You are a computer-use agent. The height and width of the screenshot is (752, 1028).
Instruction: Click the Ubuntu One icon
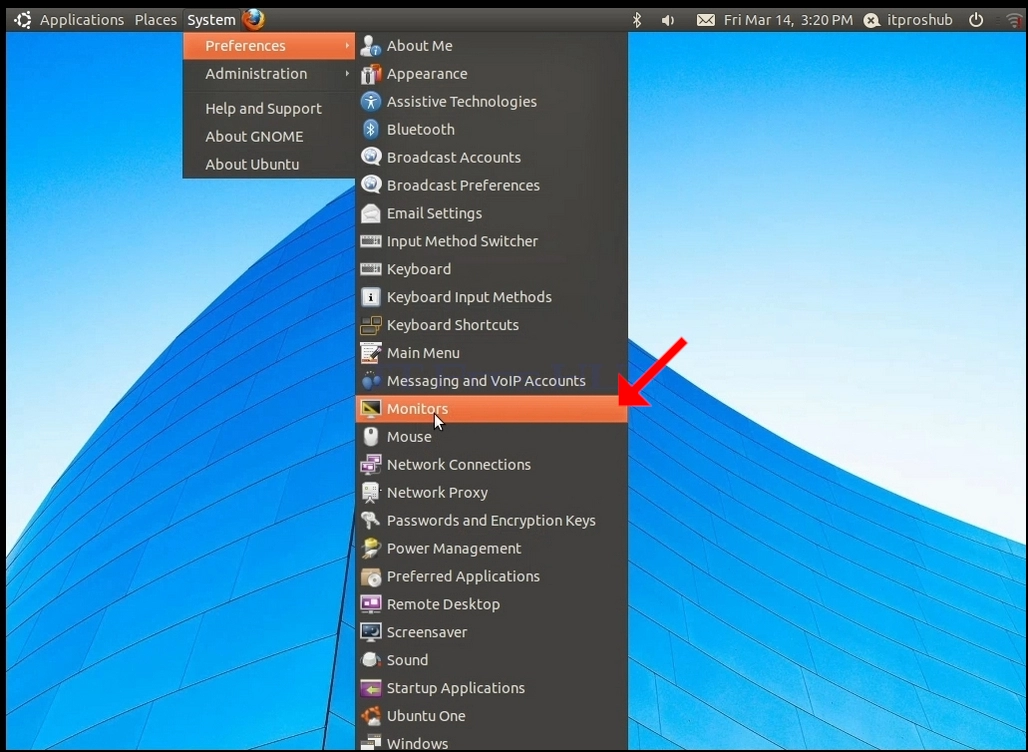coord(370,716)
